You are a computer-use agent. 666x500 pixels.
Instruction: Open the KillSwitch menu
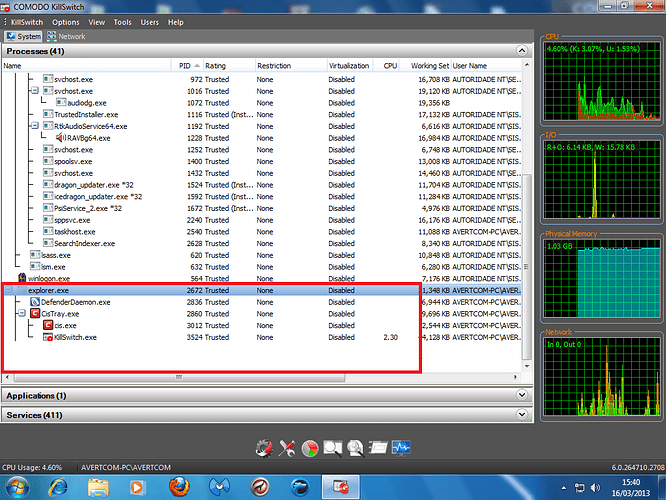tap(27, 22)
